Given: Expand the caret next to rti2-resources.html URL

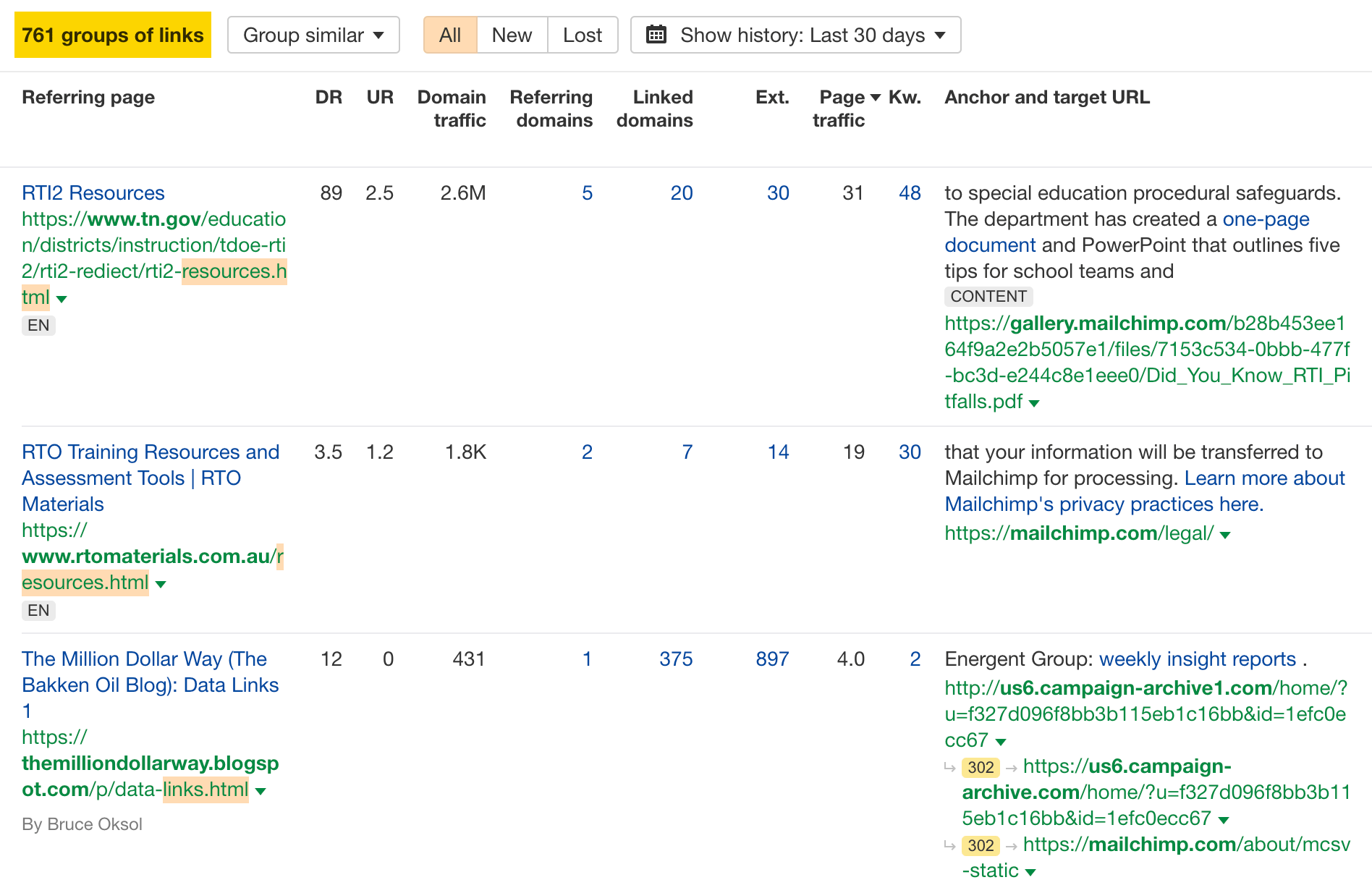Looking at the screenshot, I should [x=62, y=298].
